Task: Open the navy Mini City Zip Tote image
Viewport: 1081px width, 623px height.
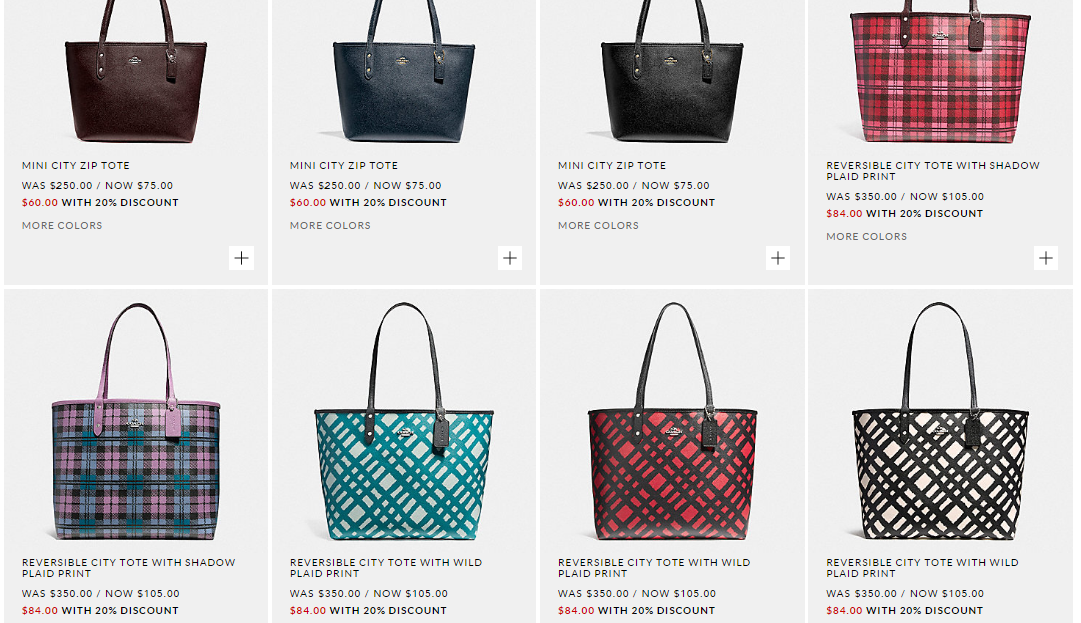Action: pos(404,80)
